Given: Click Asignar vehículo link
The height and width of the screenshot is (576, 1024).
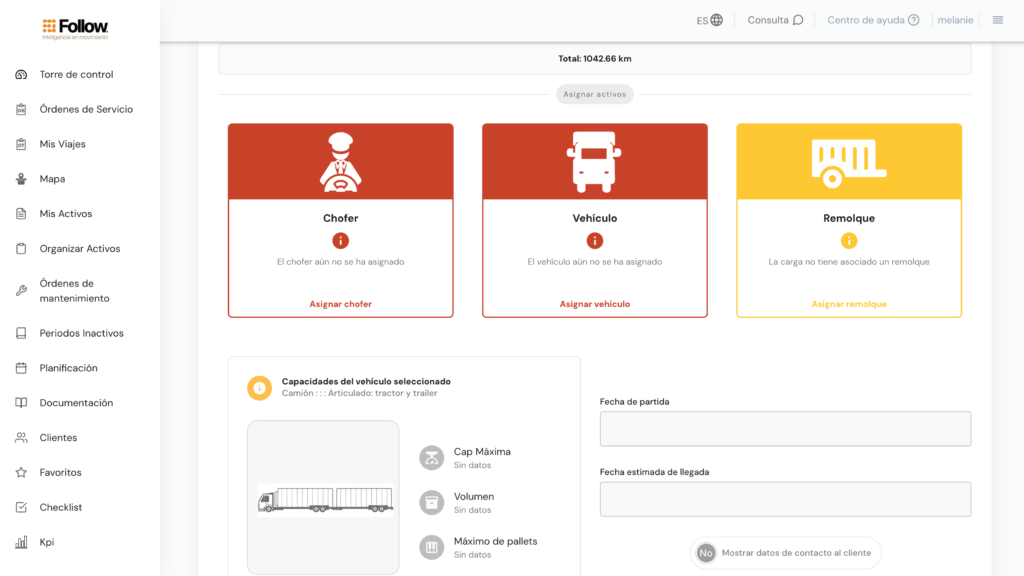Looking at the screenshot, I should pyautogui.click(x=595, y=304).
